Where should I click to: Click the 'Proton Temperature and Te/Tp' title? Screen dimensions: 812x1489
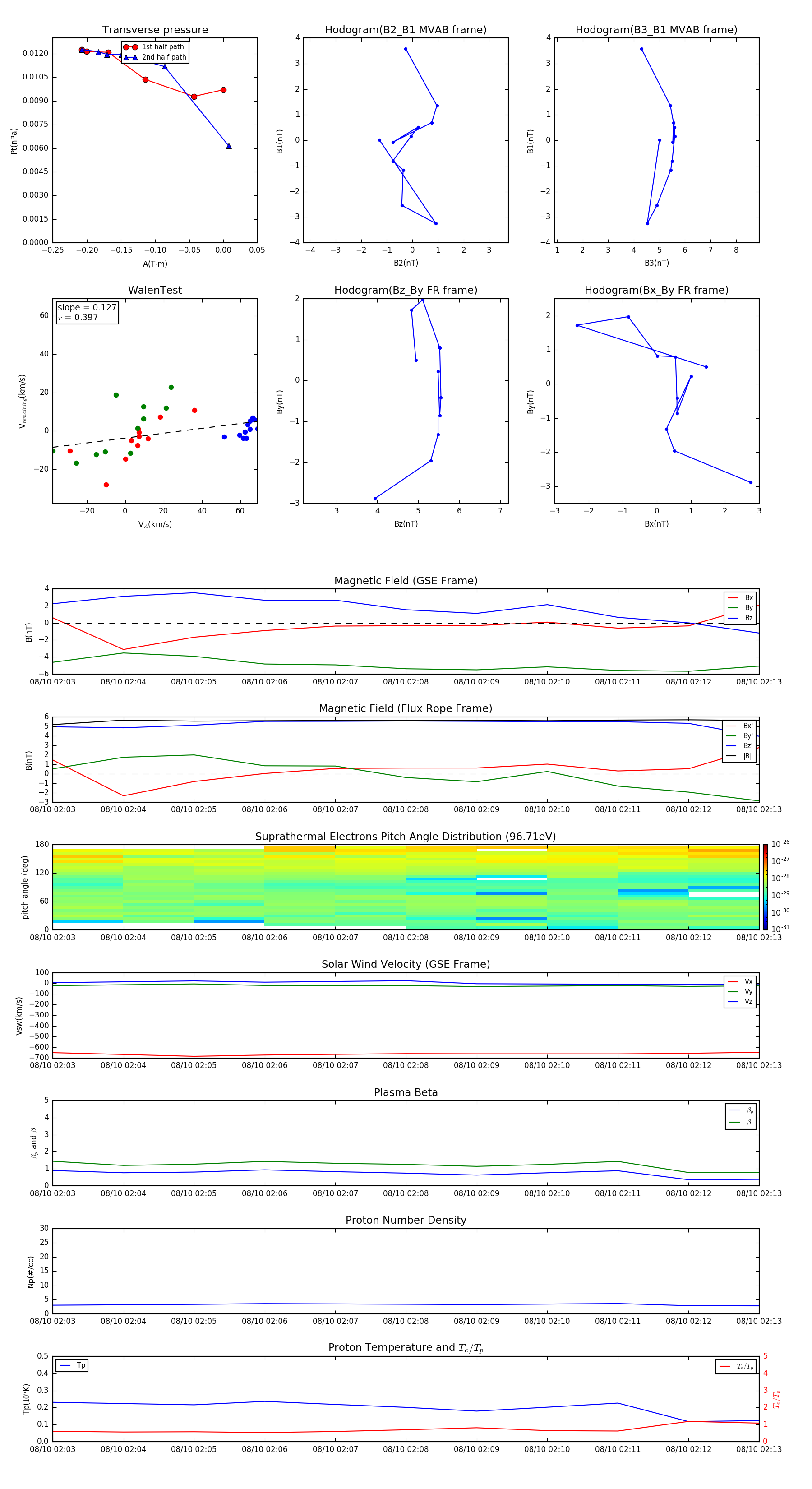pyautogui.click(x=406, y=1348)
